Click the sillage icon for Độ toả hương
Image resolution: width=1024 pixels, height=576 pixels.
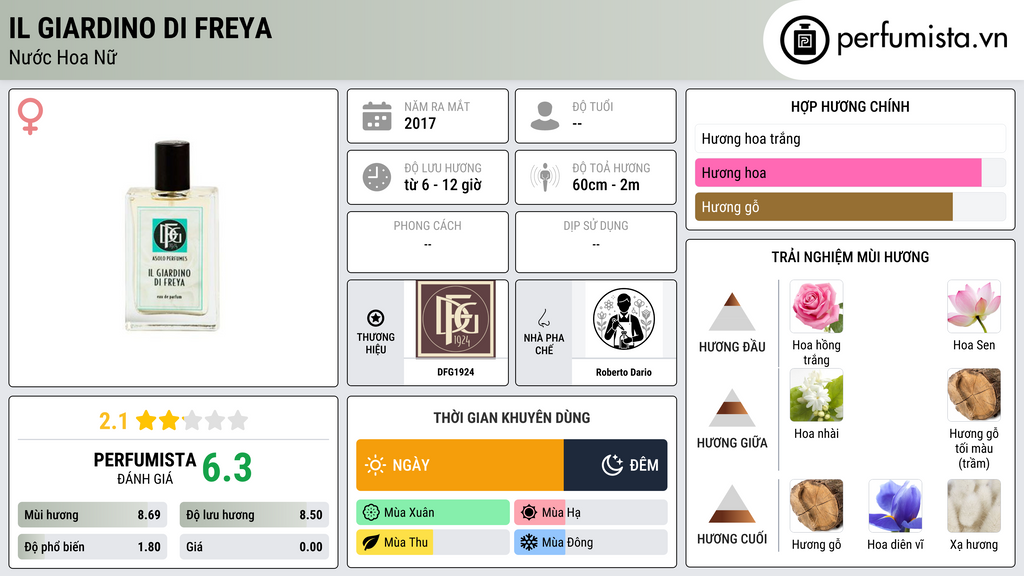[x=545, y=177]
